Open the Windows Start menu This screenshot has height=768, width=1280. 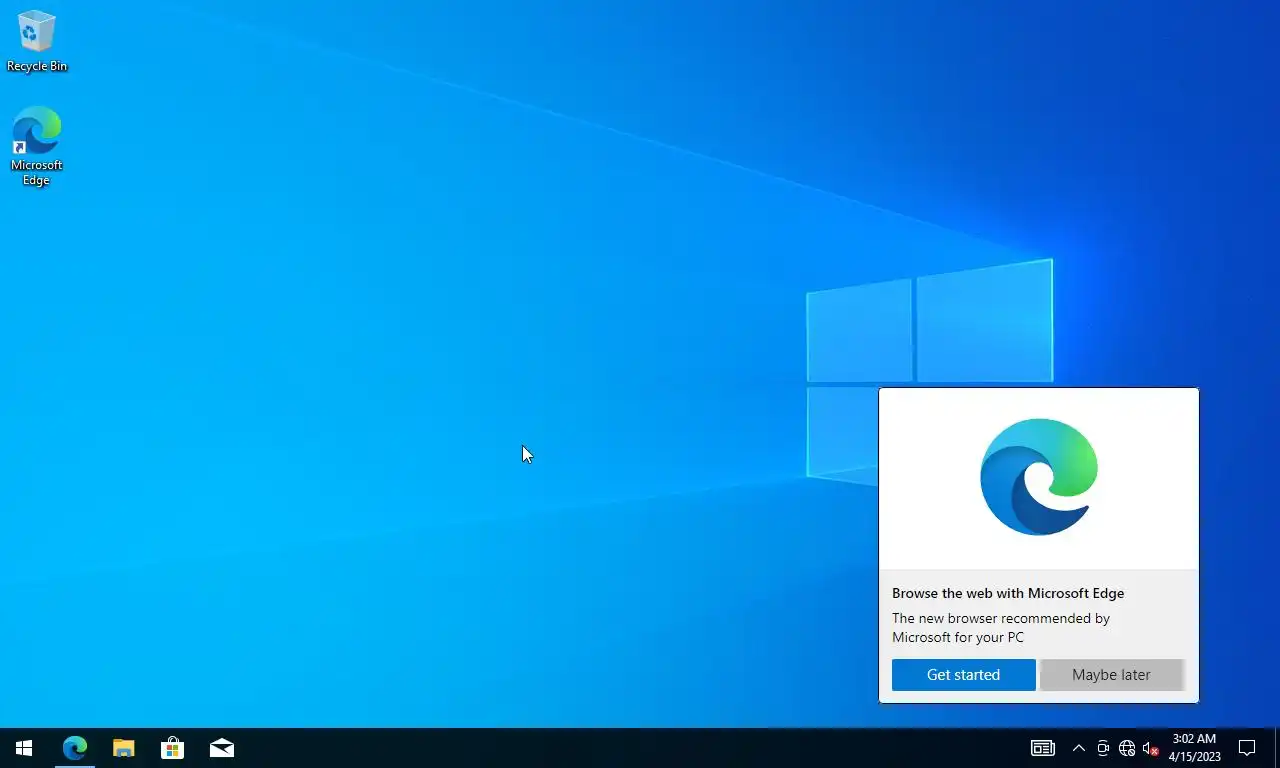[x=24, y=748]
